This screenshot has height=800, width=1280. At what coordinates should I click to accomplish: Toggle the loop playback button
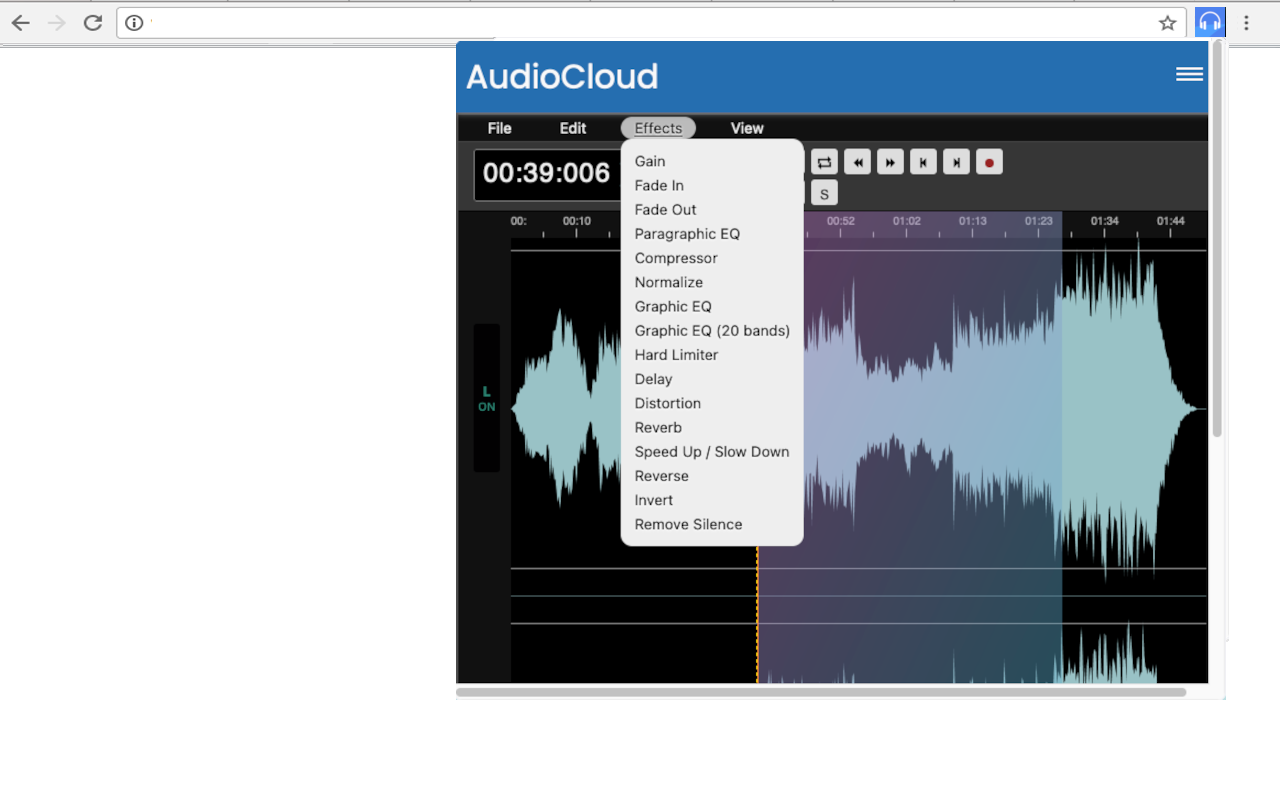tap(824, 162)
